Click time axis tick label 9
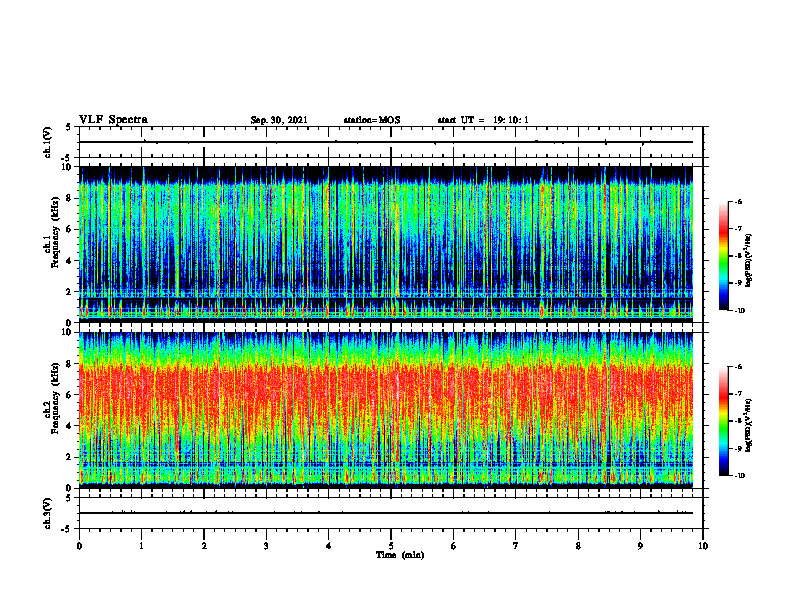This screenshot has width=792, height=612. pyautogui.click(x=640, y=546)
